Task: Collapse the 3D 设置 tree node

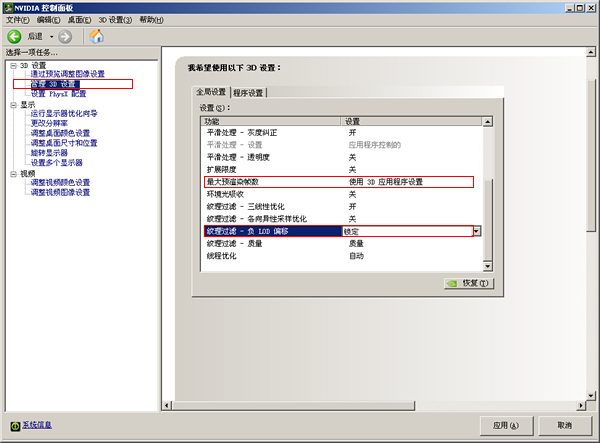Action: pyautogui.click(x=13, y=65)
